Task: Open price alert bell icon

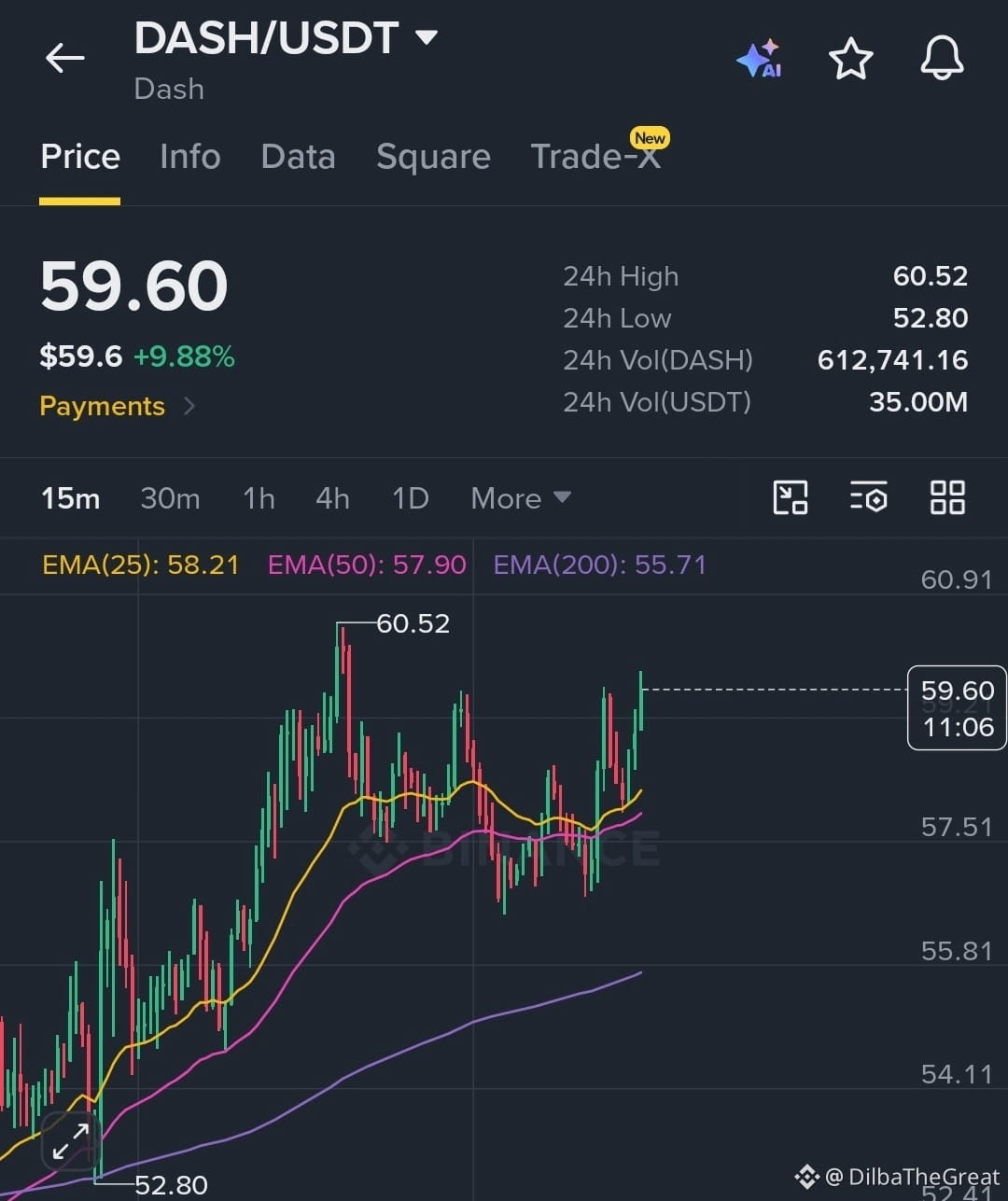Action: [x=942, y=58]
